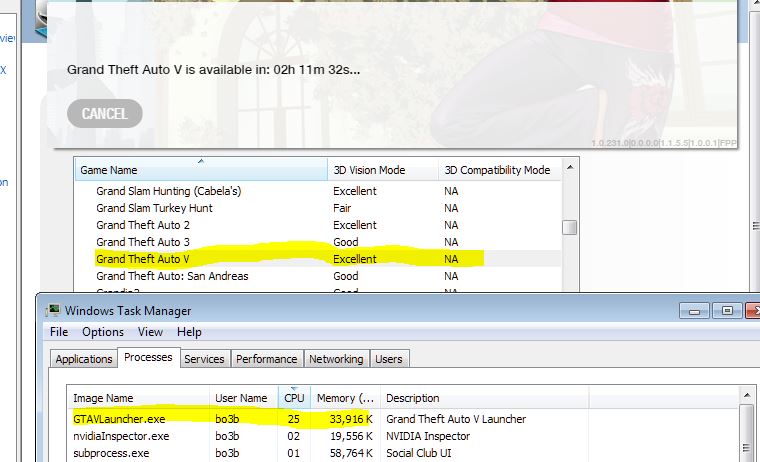Sort processes by Description column

[485, 398]
